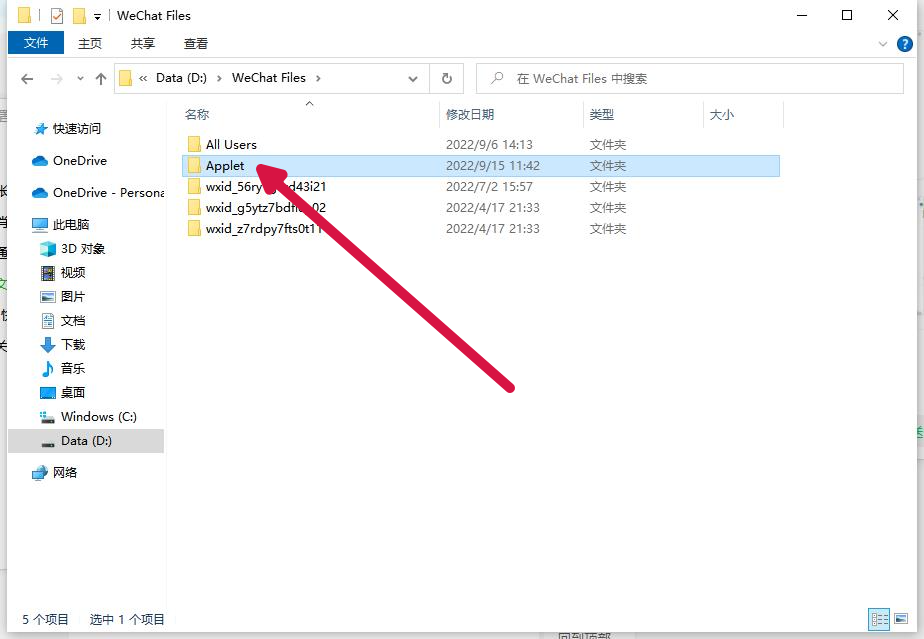Viewport: 924px width, 639px height.
Task: Switch to the 共享 ribbon tab
Action: click(x=143, y=43)
